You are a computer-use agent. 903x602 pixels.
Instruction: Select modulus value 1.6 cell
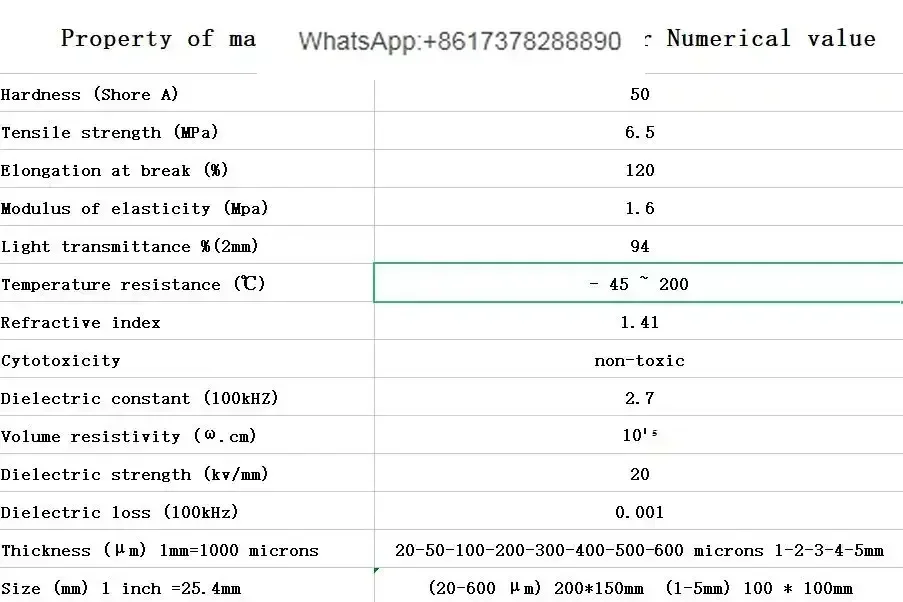639,207
